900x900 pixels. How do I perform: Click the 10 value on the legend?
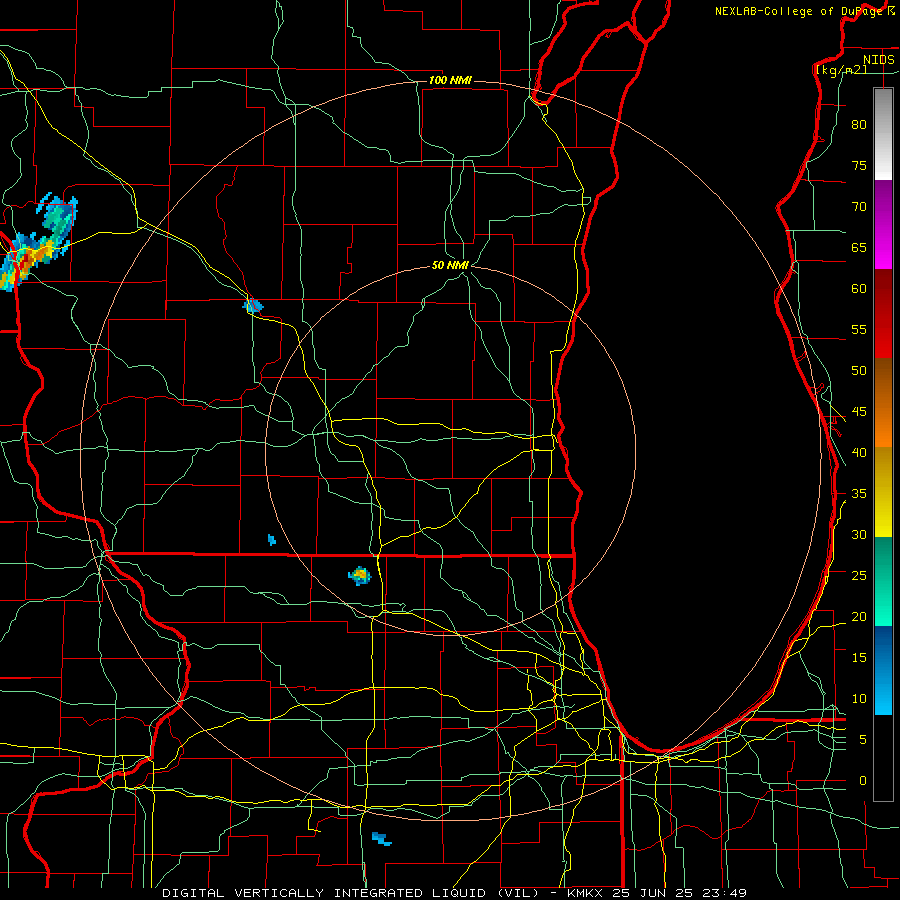(859, 699)
